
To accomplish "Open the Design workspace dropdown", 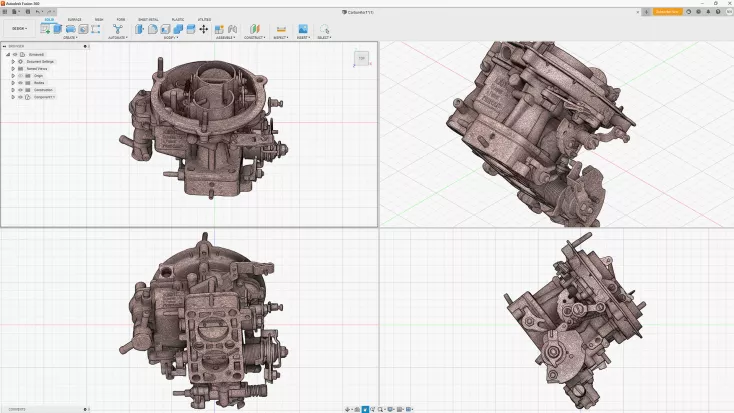I will click(19, 29).
